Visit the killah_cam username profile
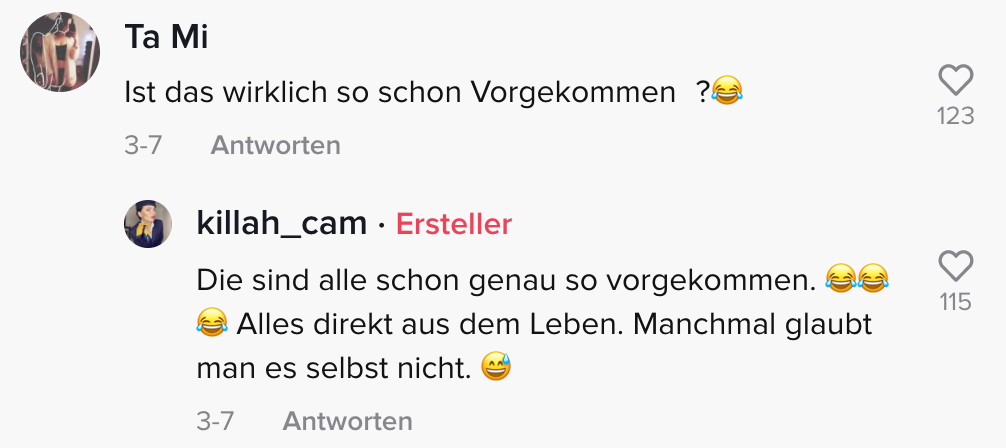The width and height of the screenshot is (1006, 448). tap(282, 223)
